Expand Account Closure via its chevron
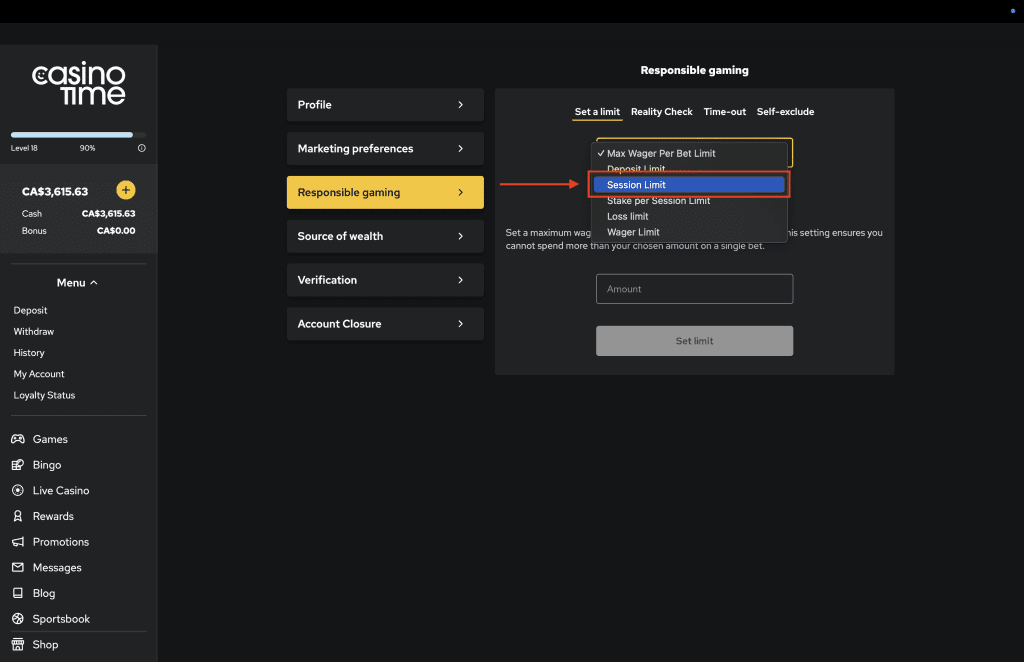The image size is (1024, 662). click(460, 323)
